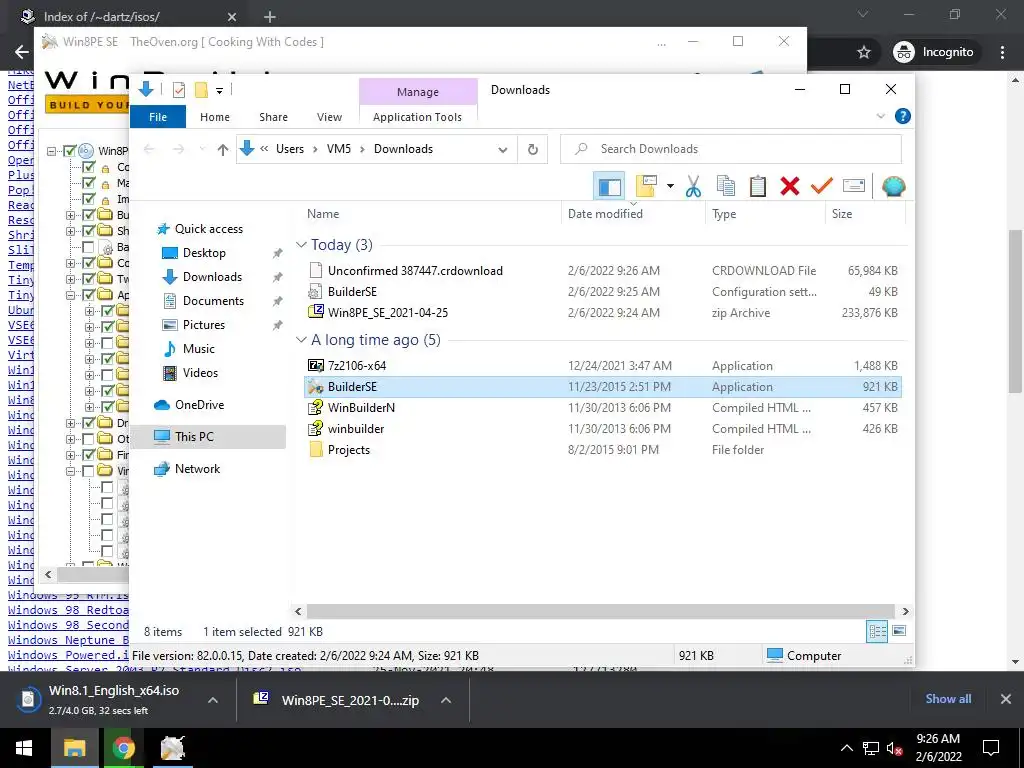Open options arrow for Win8PE_SE zip download
The height and width of the screenshot is (768, 1024).
[x=446, y=700]
